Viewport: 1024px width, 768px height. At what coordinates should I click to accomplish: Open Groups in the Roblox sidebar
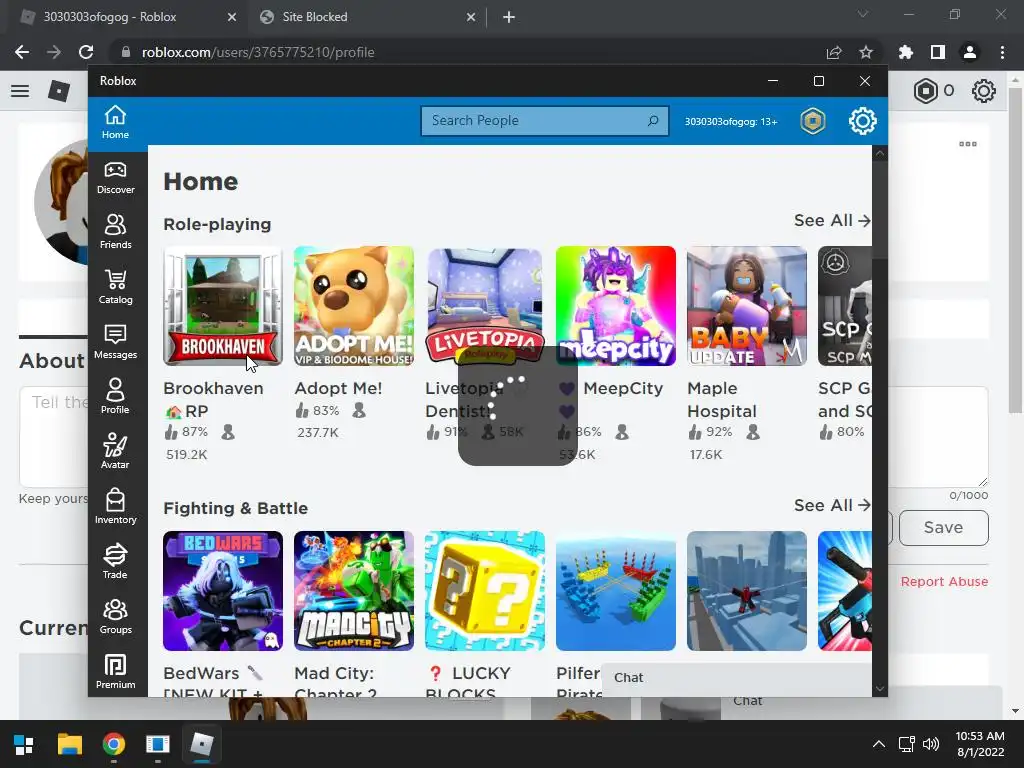(x=116, y=617)
